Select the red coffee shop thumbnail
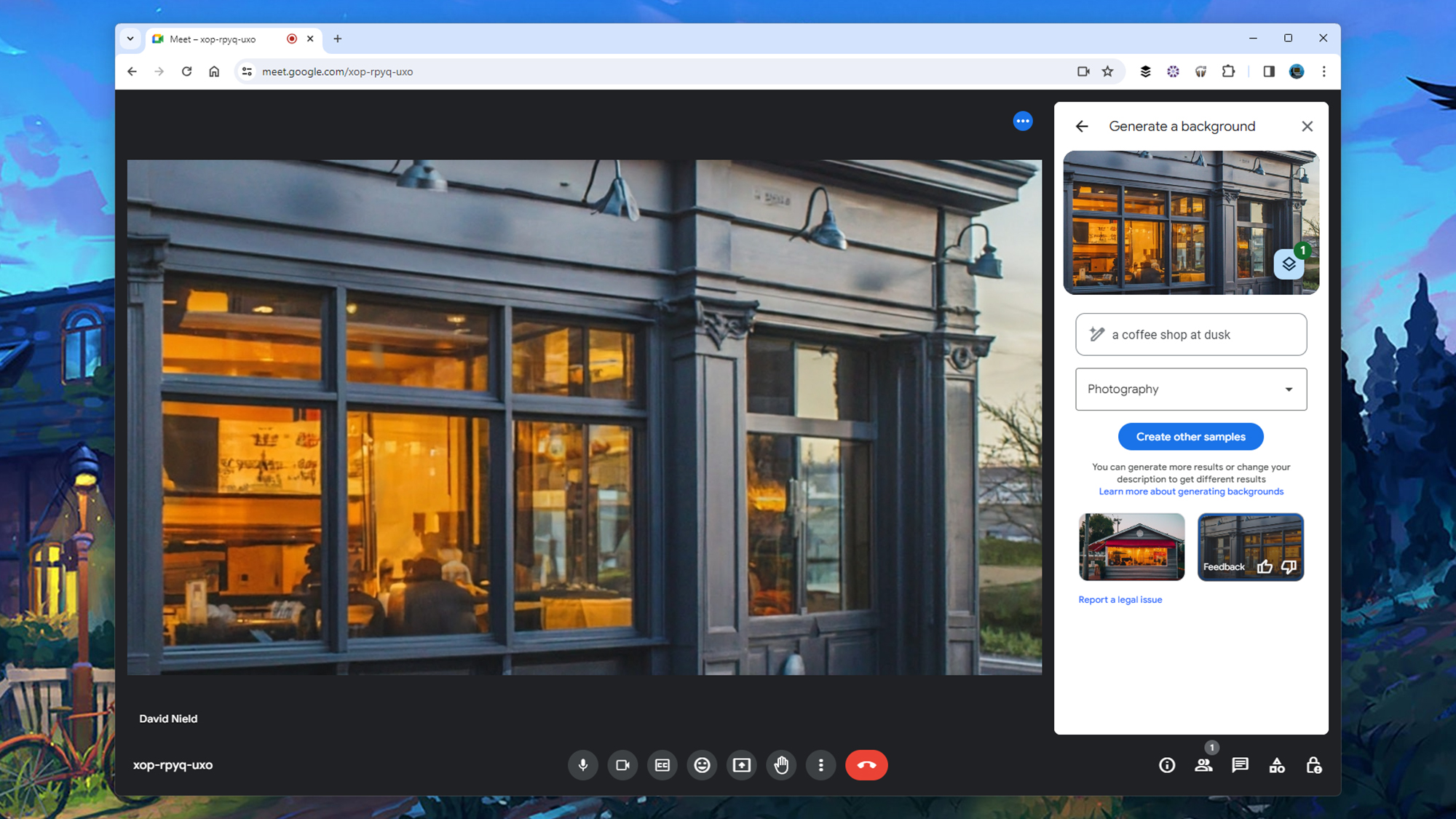 [1131, 547]
